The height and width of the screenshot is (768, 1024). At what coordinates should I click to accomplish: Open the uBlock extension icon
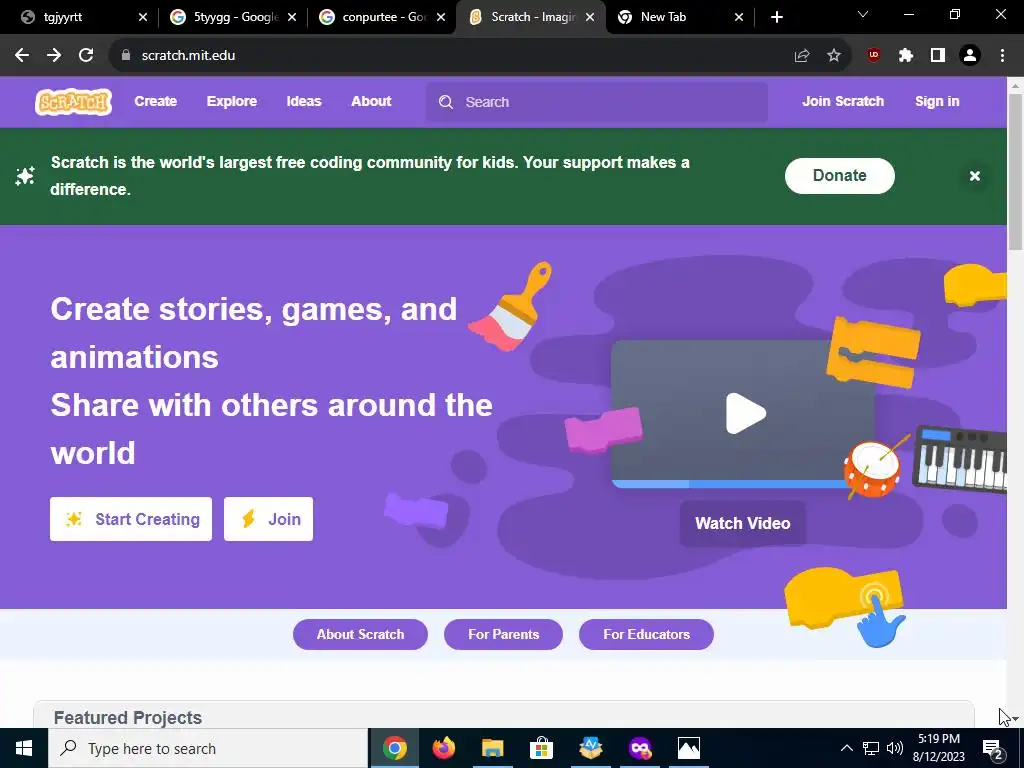[874, 56]
